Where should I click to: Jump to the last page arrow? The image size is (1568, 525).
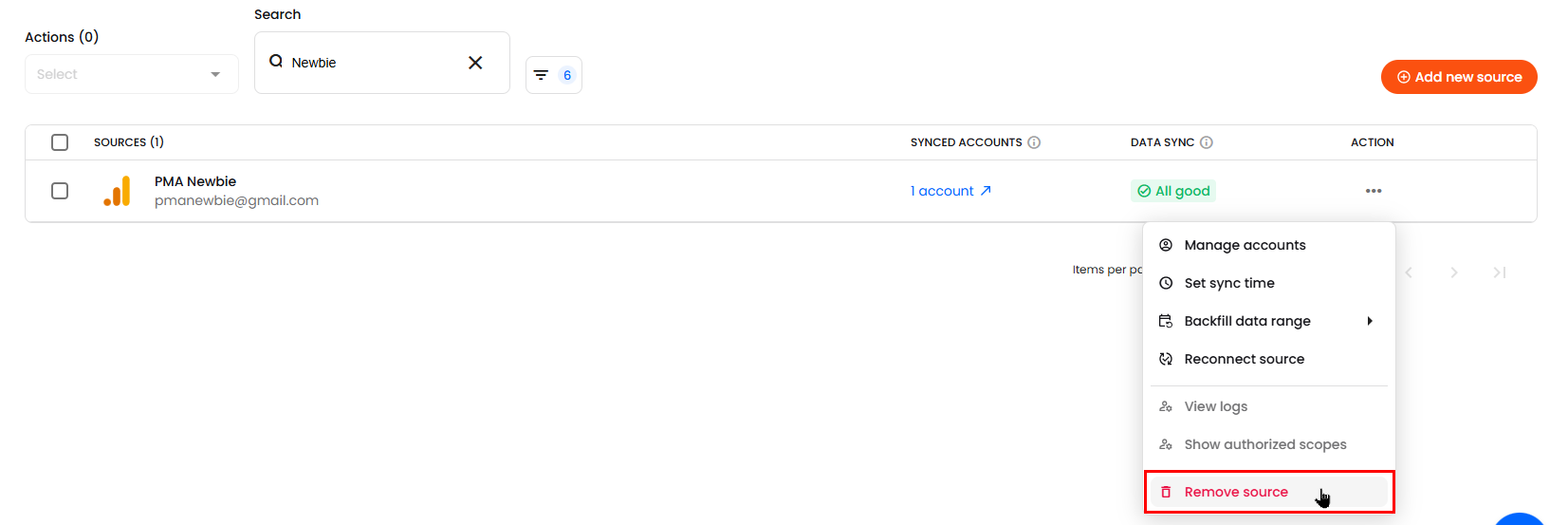tap(1499, 272)
